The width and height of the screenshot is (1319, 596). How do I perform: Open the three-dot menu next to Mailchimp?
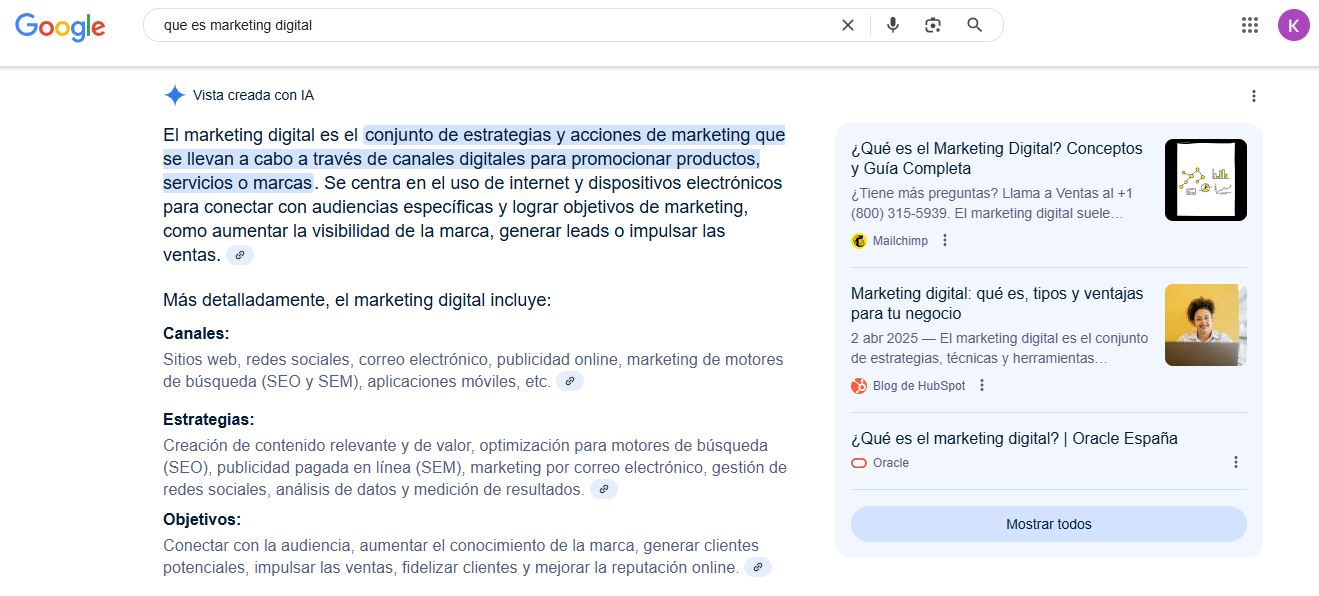(945, 240)
